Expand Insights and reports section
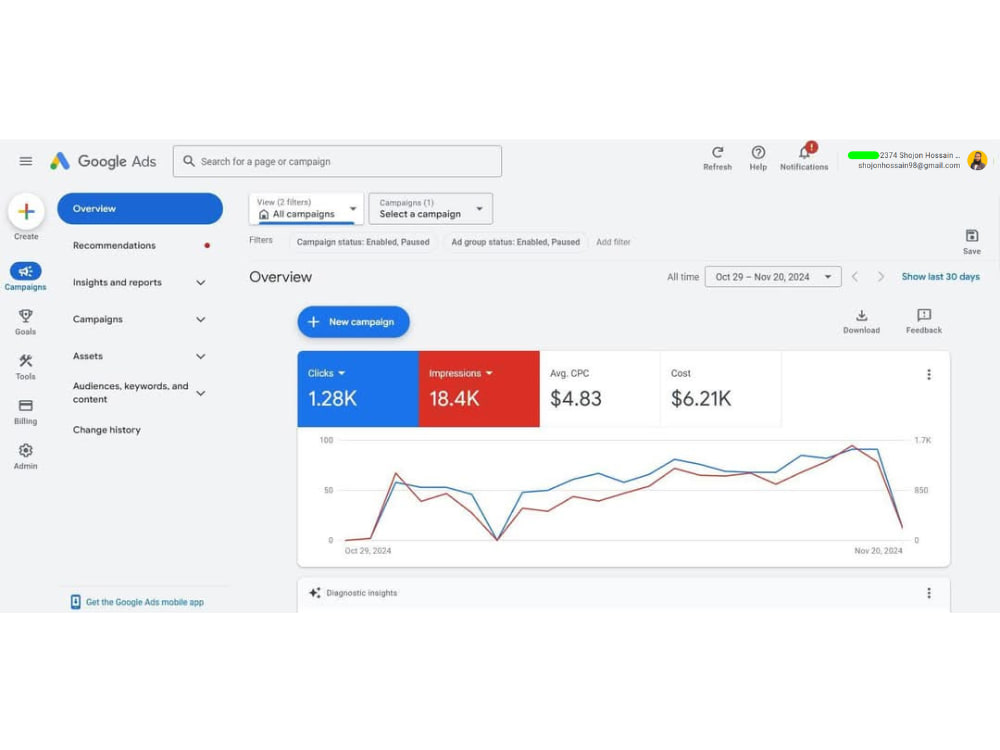 coord(201,283)
